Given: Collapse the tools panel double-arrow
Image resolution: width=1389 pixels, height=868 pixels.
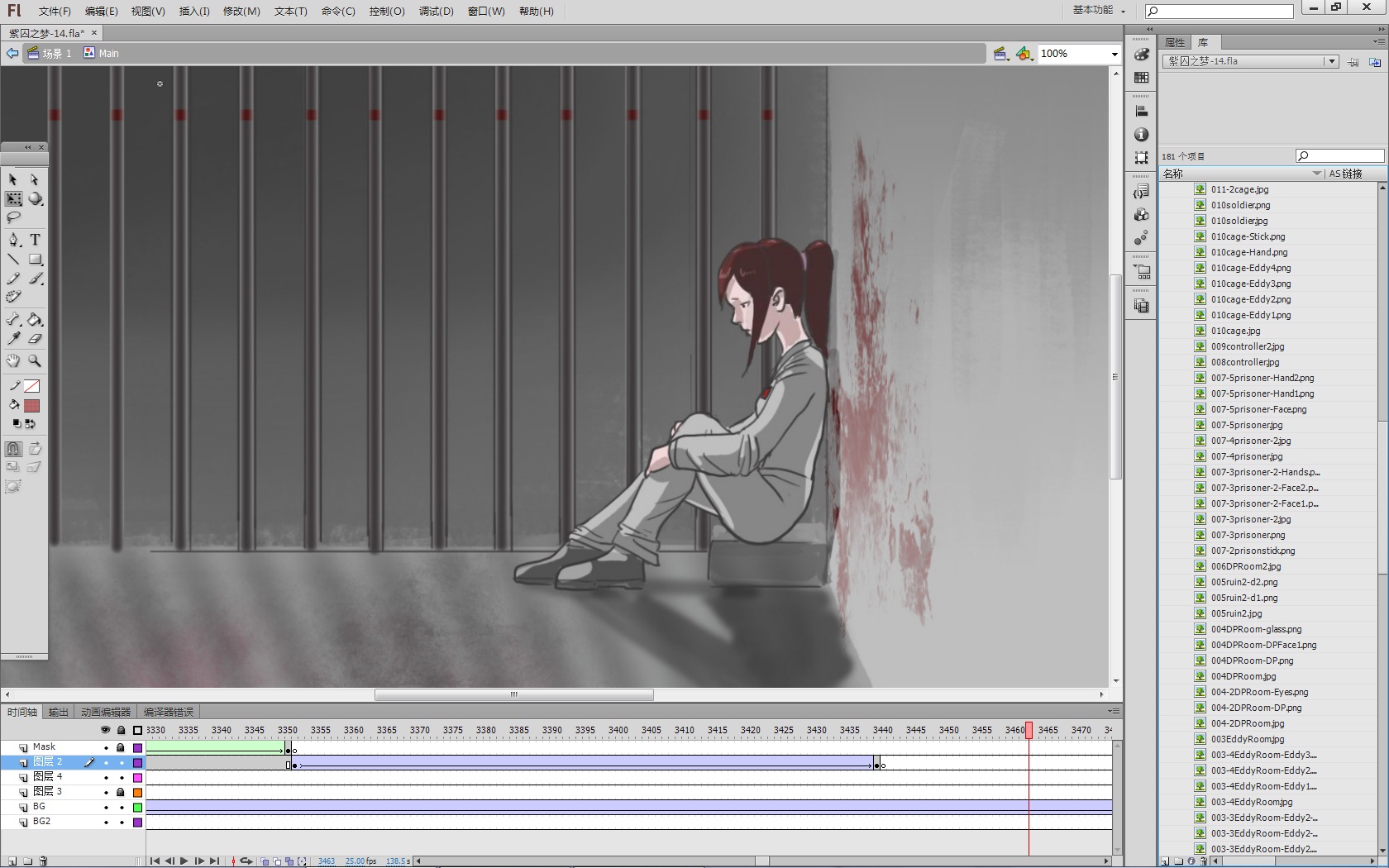Looking at the screenshot, I should [x=27, y=147].
